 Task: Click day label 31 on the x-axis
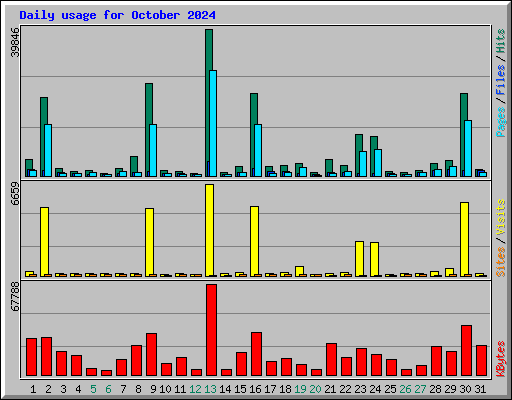480,389
